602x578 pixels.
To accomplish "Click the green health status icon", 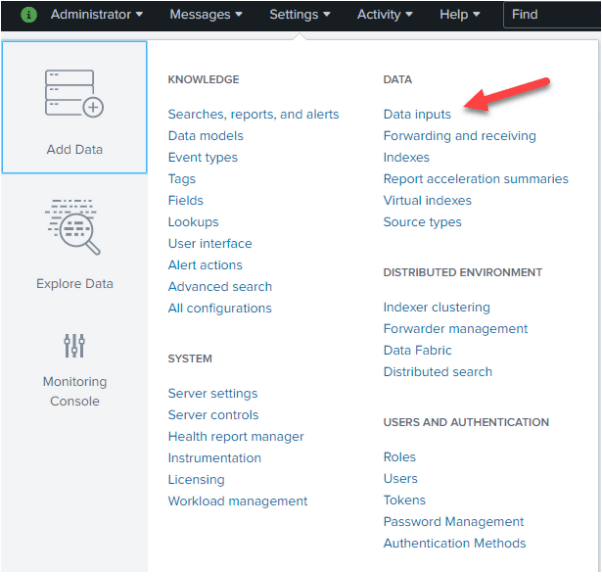I will tap(28, 15).
